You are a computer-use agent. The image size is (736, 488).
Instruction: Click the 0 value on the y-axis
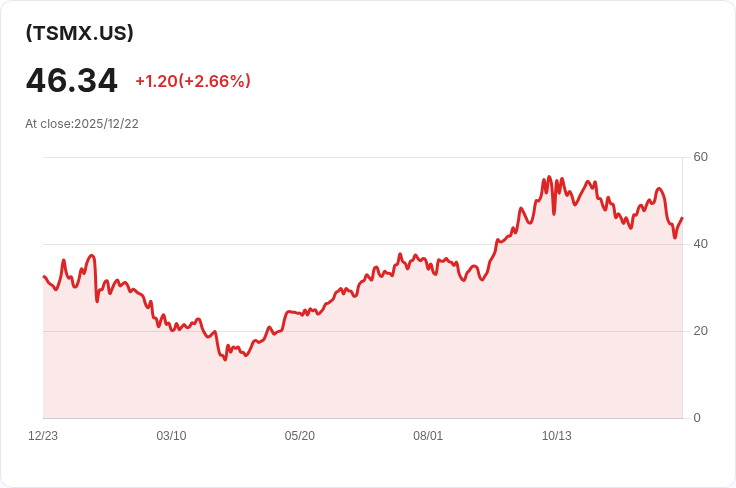pos(697,418)
